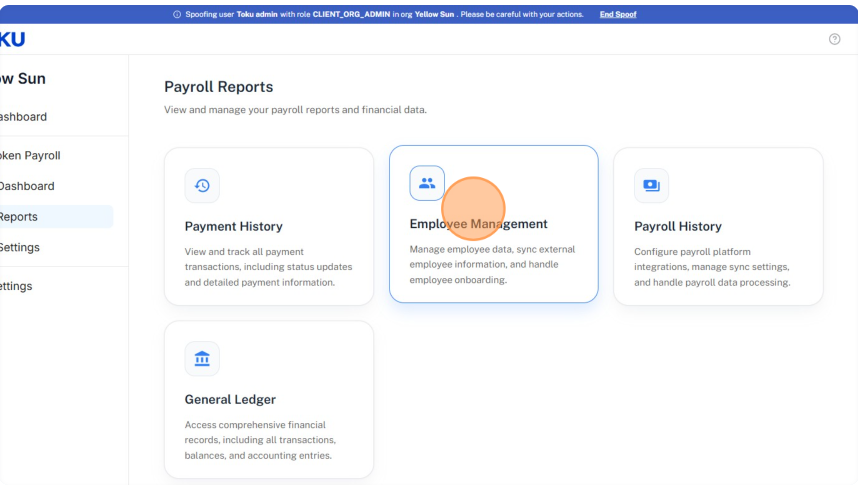Click the Payment History clock icon
Viewport: 858px width, 487px height.
pos(202,185)
